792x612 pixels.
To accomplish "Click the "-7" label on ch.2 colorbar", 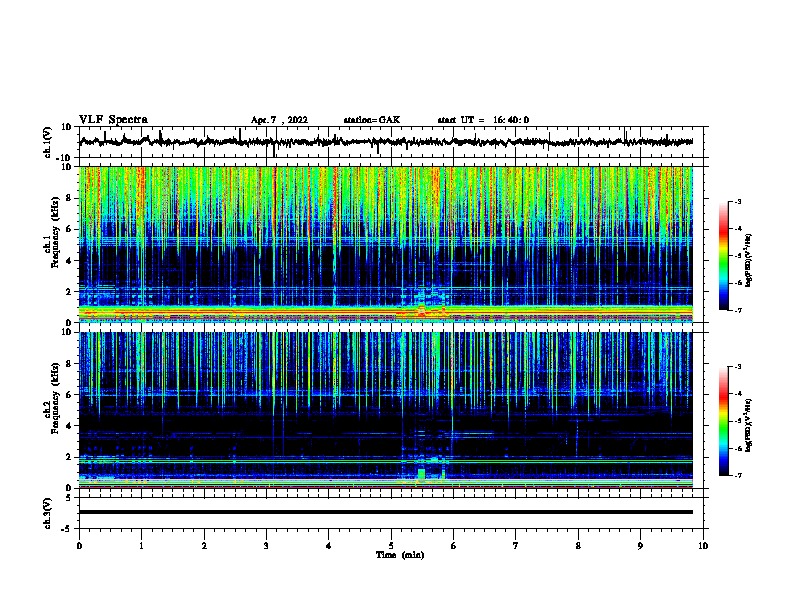I will tap(737, 475).
